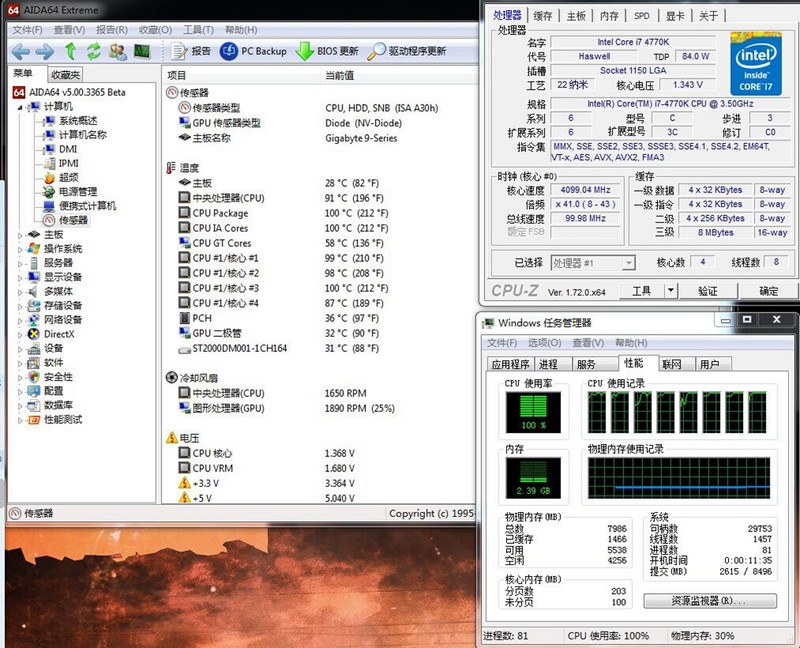Open the 进程 tab in Task Manager
Image resolution: width=800 pixels, height=648 pixels.
pos(548,365)
